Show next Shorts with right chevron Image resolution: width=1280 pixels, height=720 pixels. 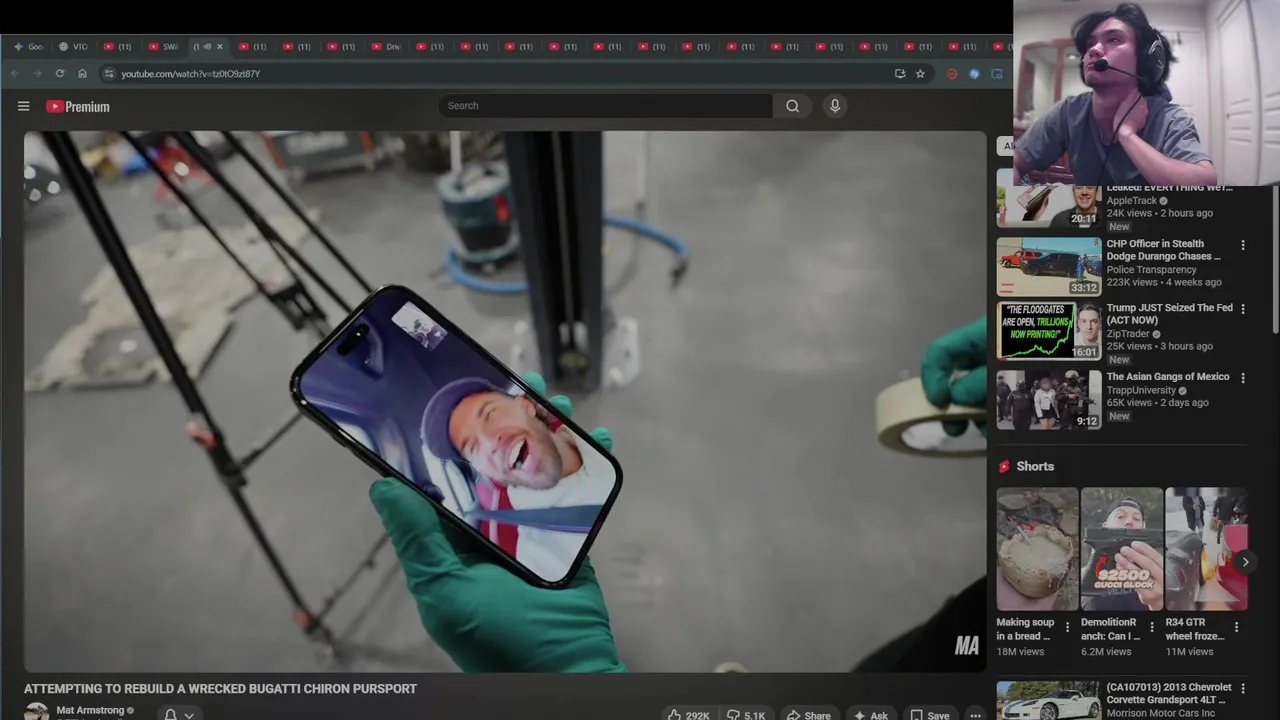point(1245,562)
